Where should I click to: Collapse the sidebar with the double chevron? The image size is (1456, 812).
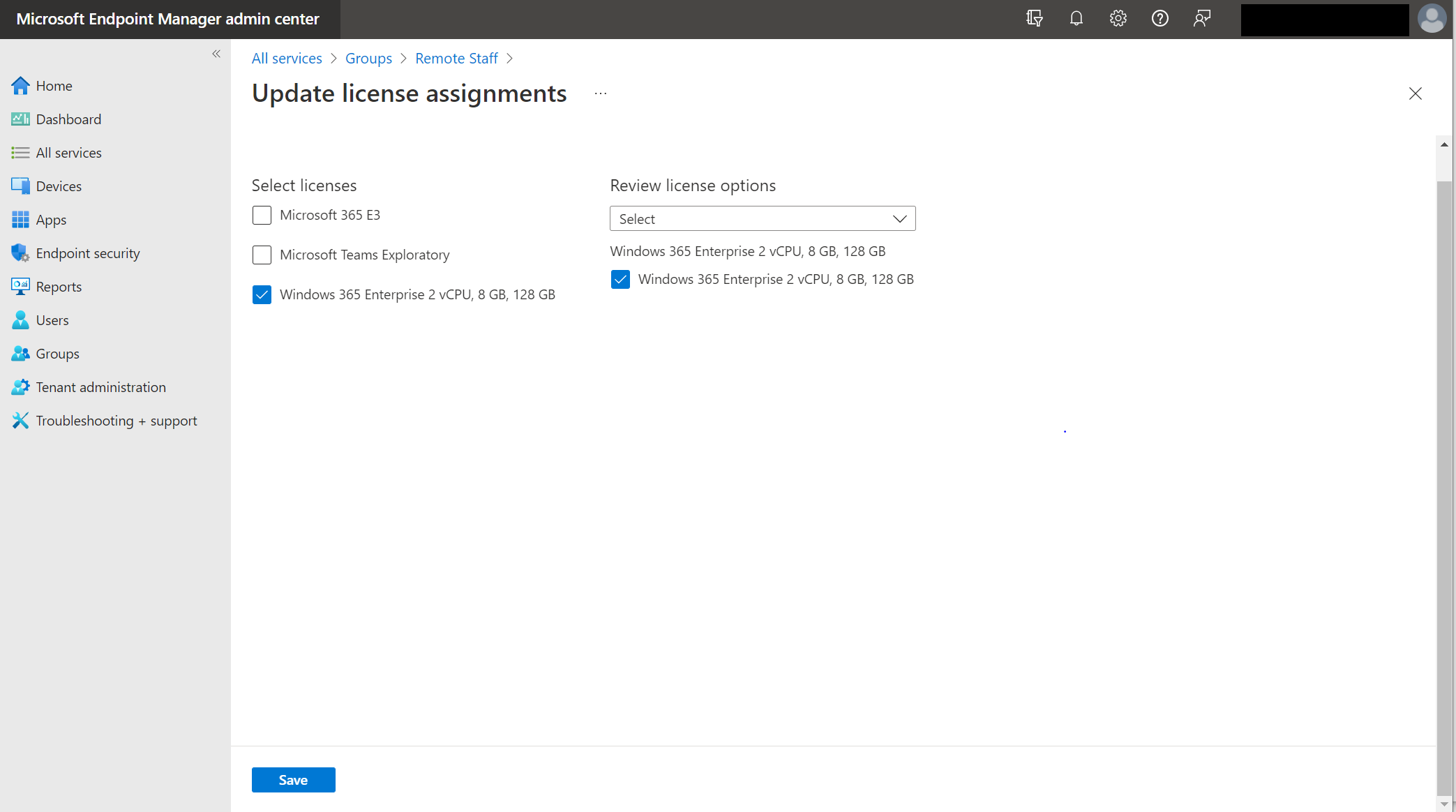[216, 54]
